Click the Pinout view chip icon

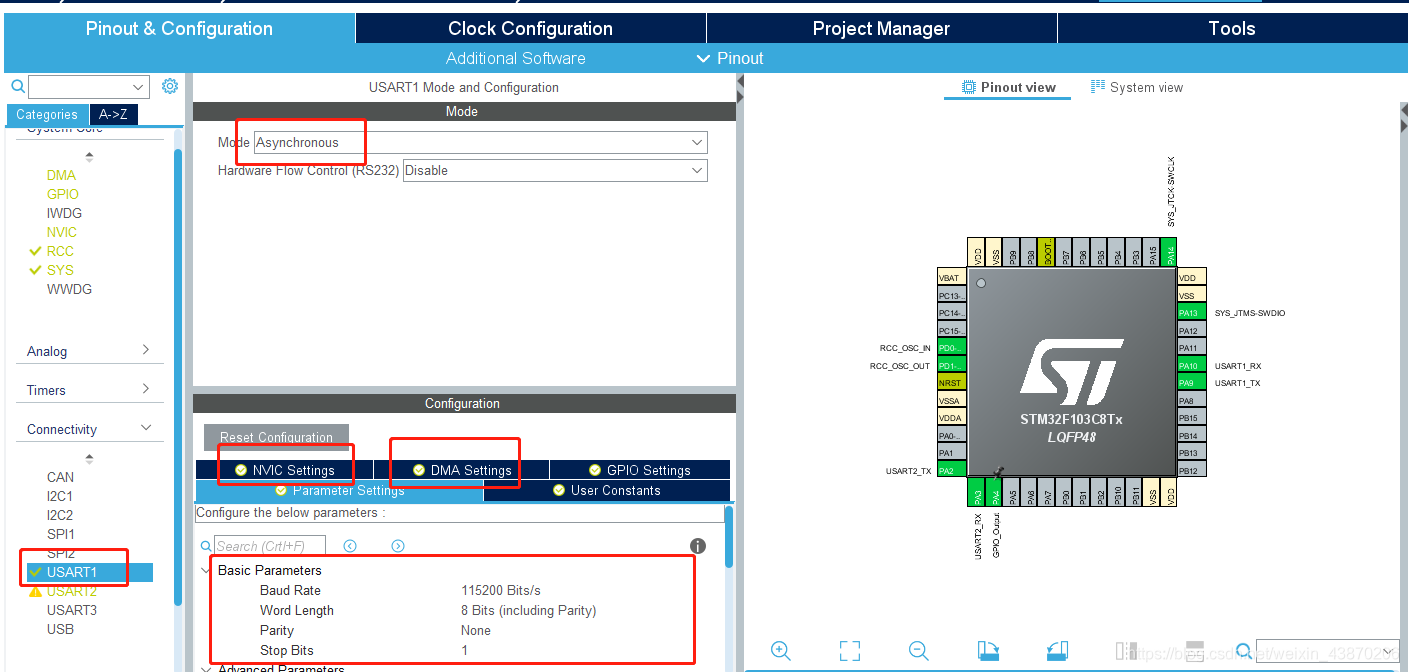969,87
